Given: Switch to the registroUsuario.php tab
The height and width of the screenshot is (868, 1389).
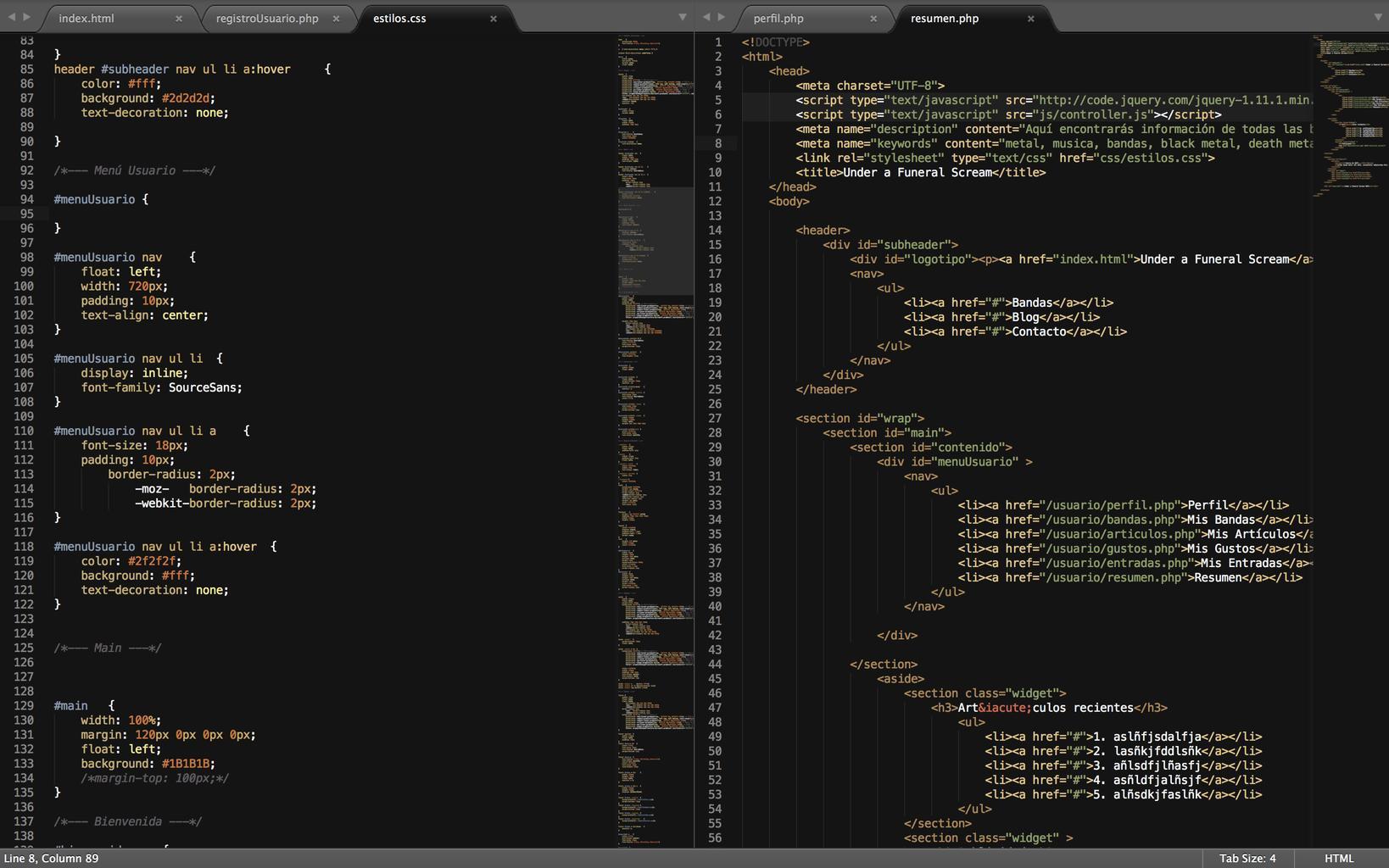Looking at the screenshot, I should click(267, 18).
